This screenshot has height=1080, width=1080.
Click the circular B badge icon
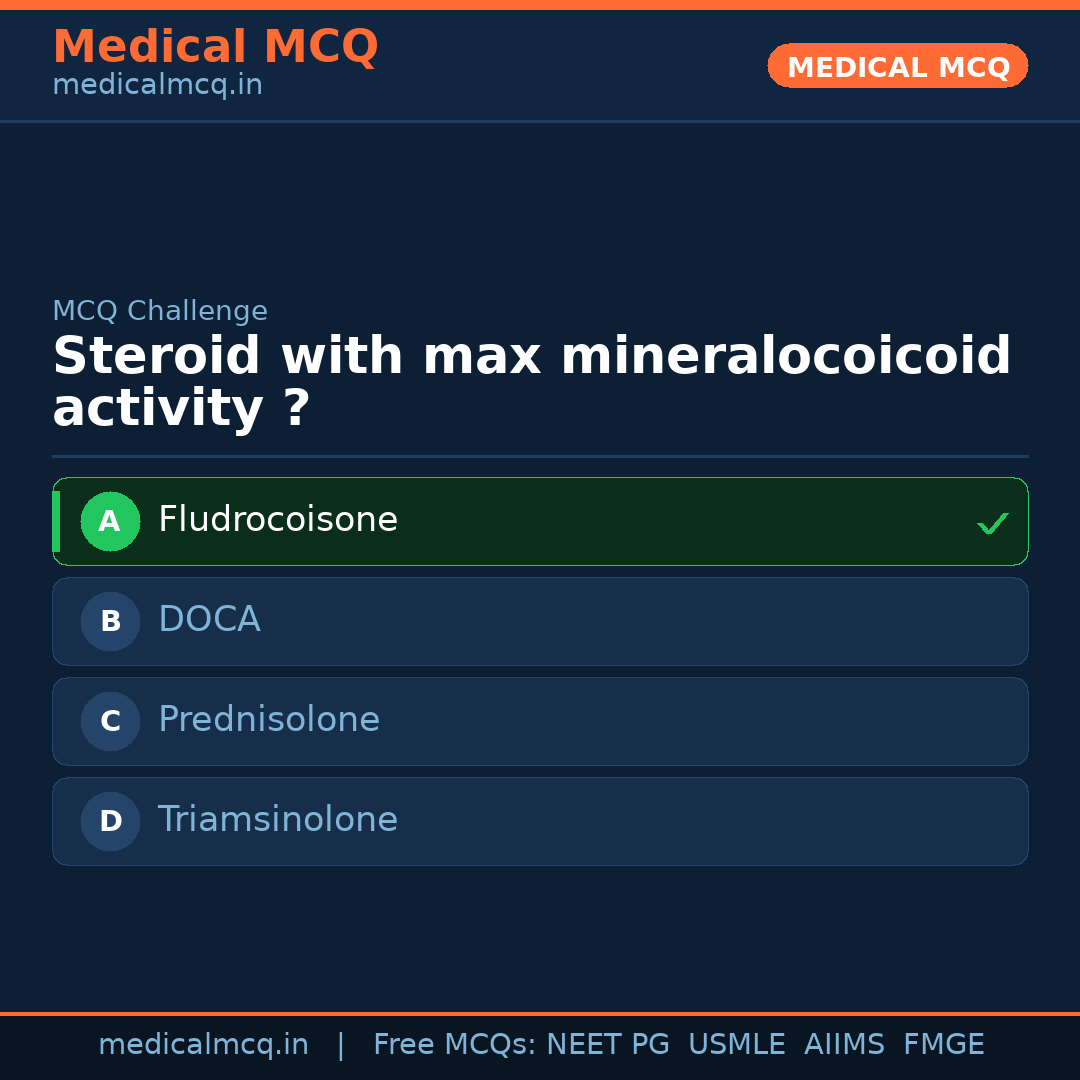pyautogui.click(x=110, y=621)
